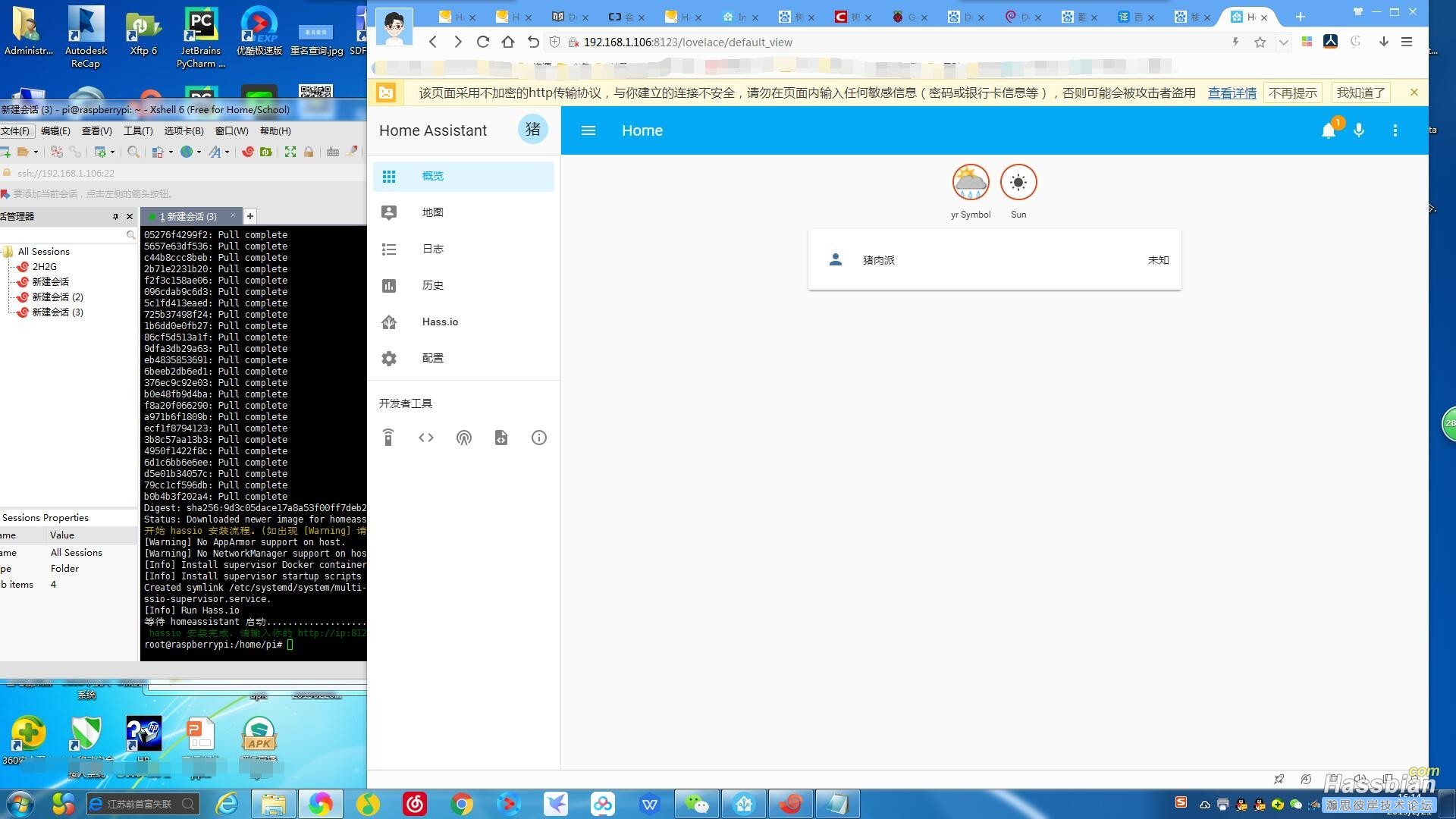Open Xshell 文件(F) menu
The image size is (1456, 819).
(14, 131)
